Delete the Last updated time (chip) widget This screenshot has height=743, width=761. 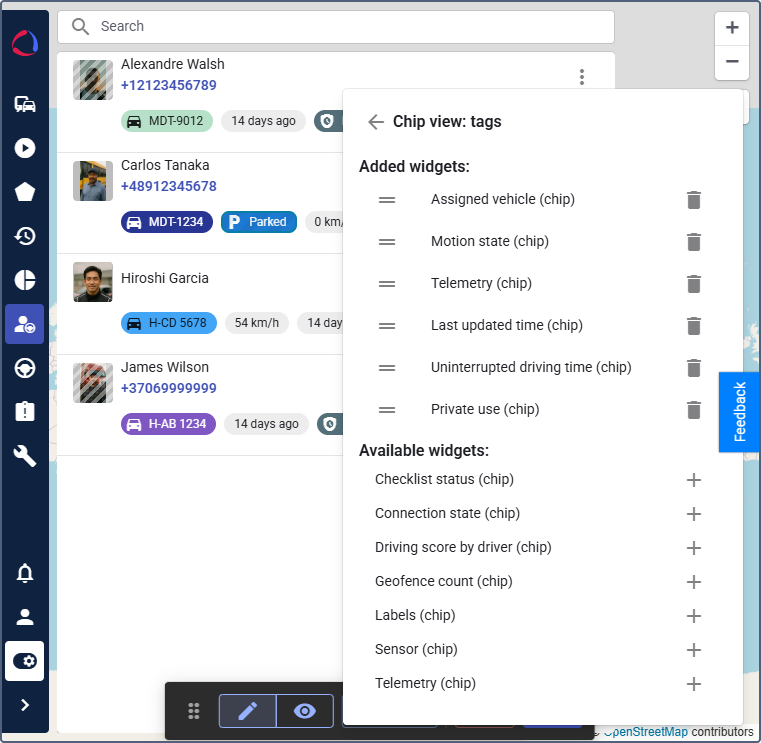[694, 326]
